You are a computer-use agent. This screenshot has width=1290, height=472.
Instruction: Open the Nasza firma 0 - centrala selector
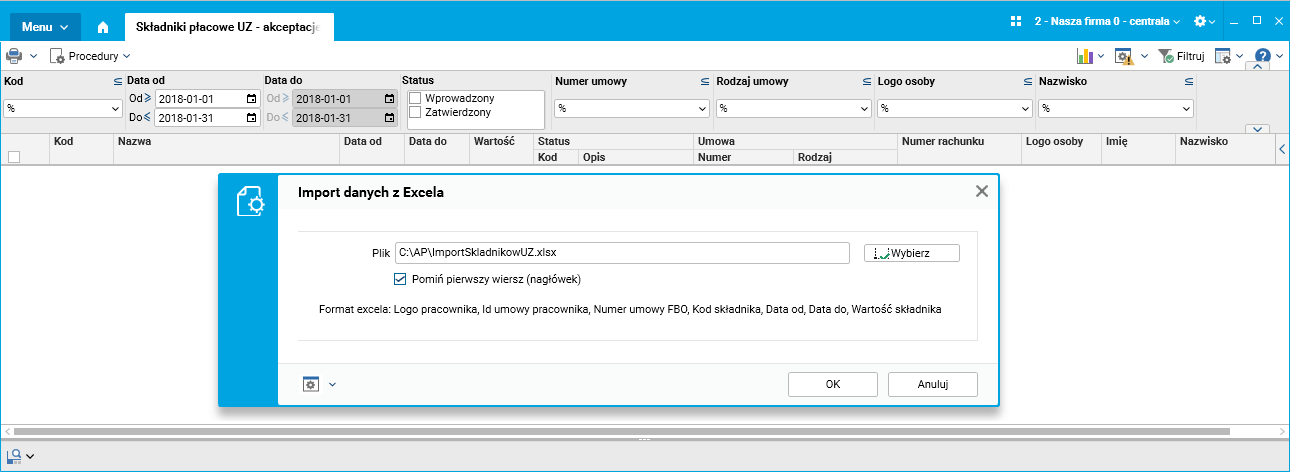1107,21
